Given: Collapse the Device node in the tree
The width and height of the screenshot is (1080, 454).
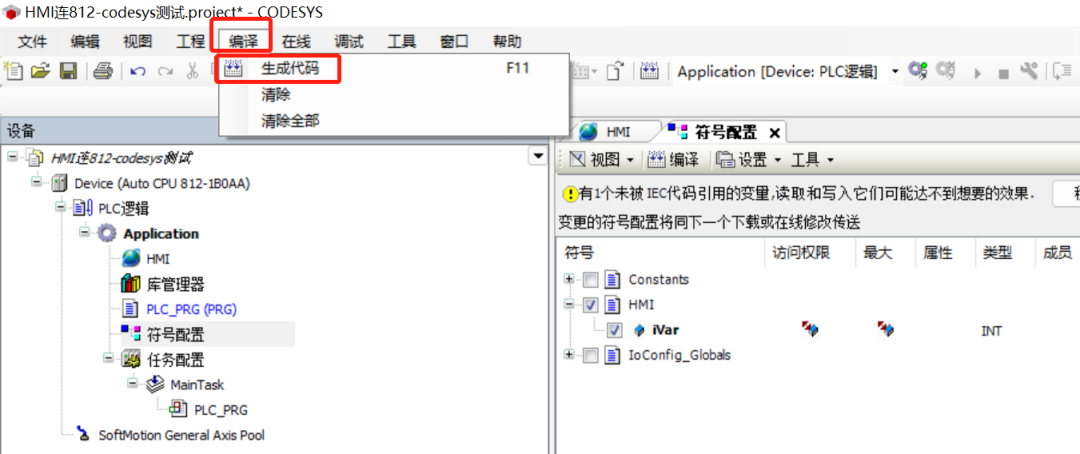Looking at the screenshot, I should [x=36, y=183].
